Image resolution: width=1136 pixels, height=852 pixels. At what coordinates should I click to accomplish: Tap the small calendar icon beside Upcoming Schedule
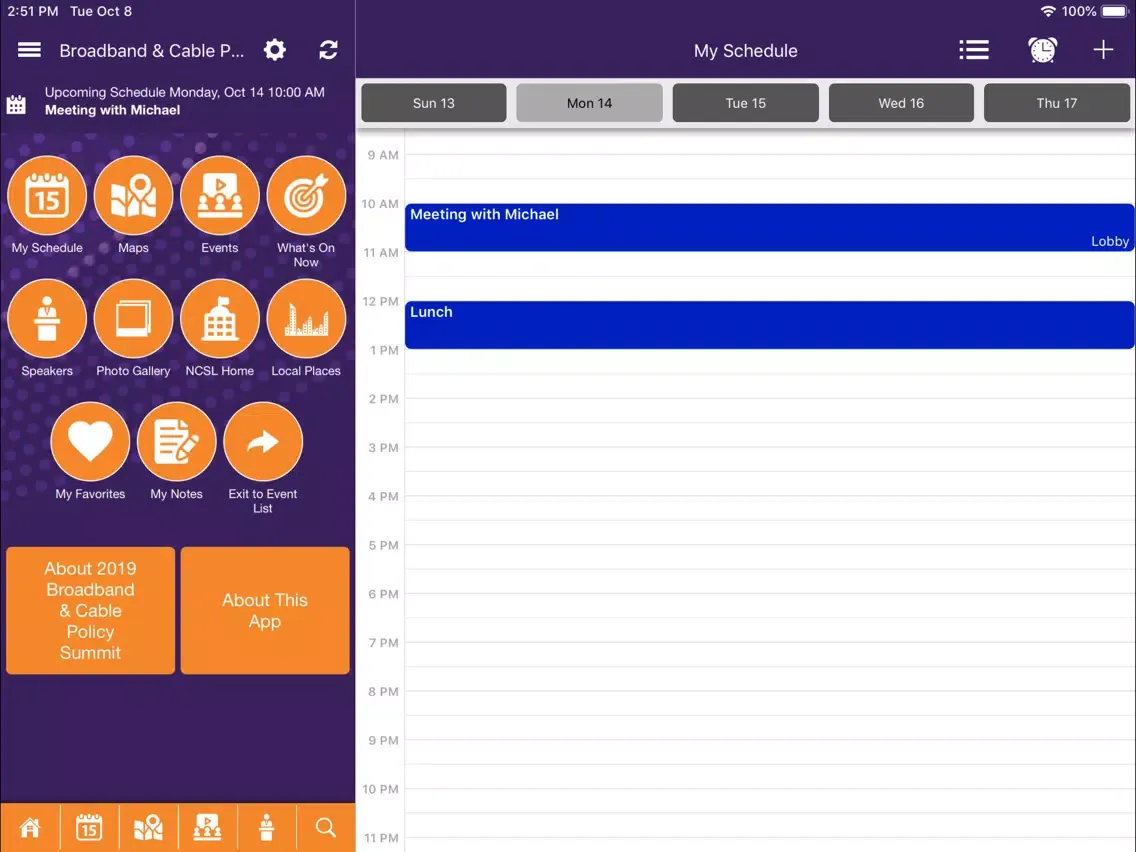click(x=16, y=104)
